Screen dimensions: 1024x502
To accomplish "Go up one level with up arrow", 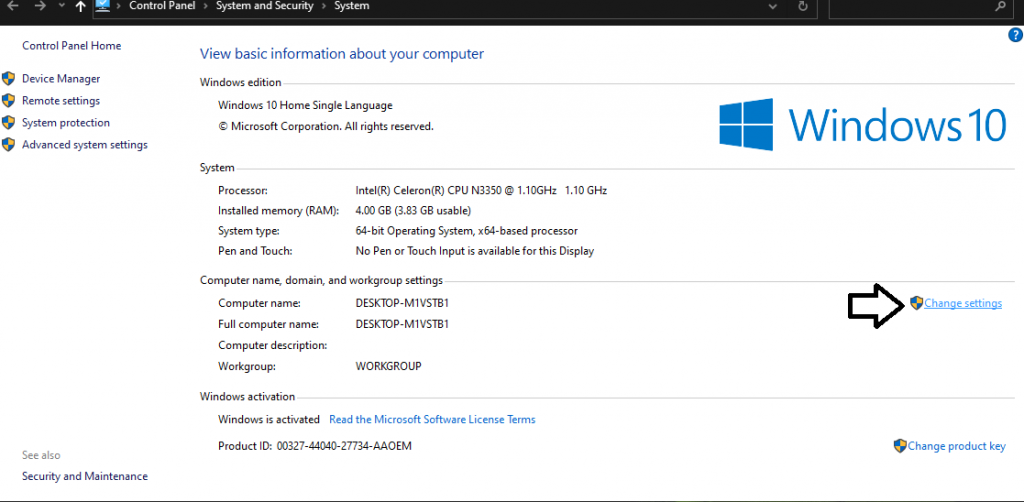I will (x=80, y=6).
